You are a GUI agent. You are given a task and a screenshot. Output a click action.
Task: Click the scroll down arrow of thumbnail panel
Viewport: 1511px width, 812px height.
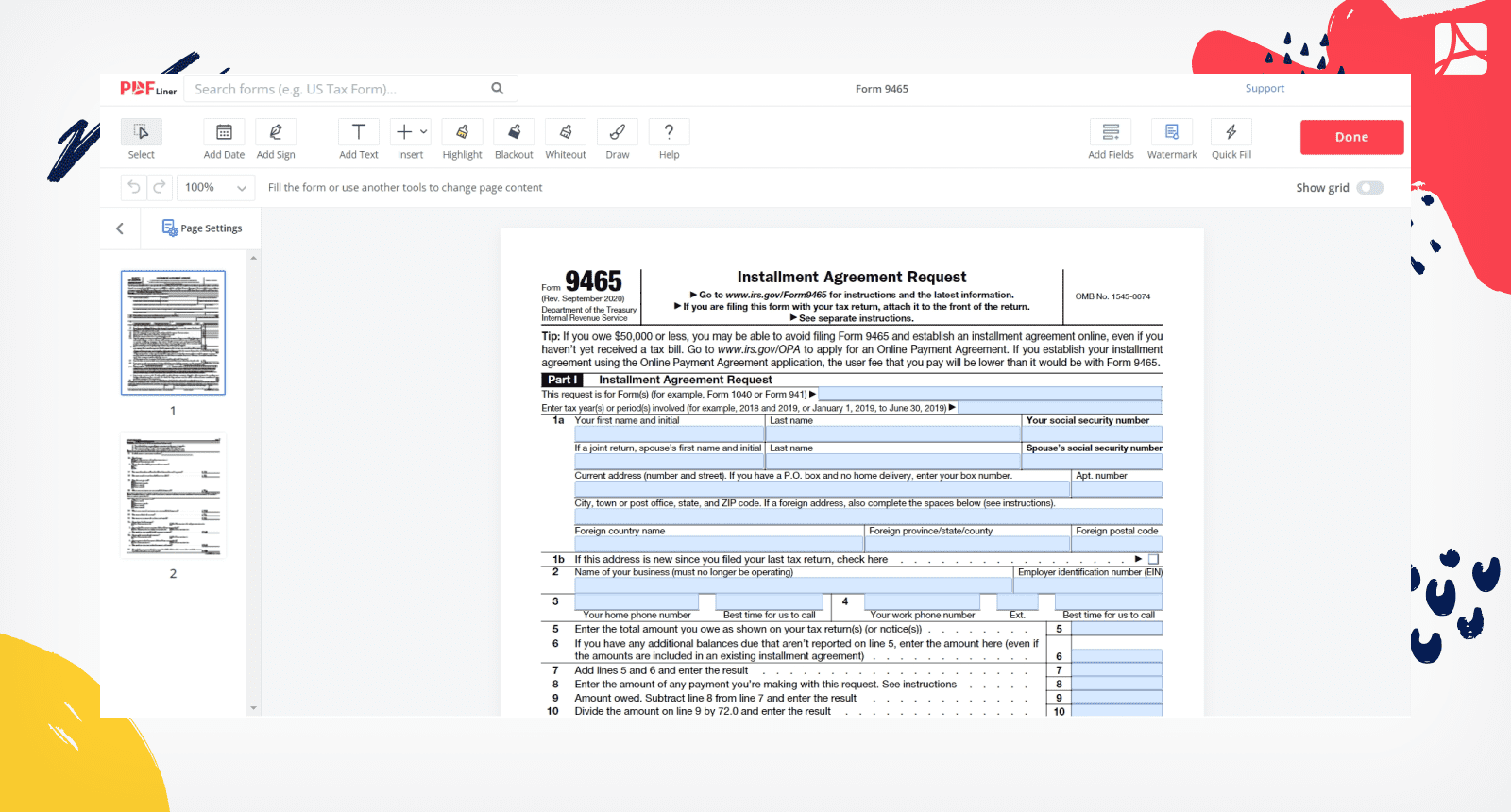pos(253,707)
